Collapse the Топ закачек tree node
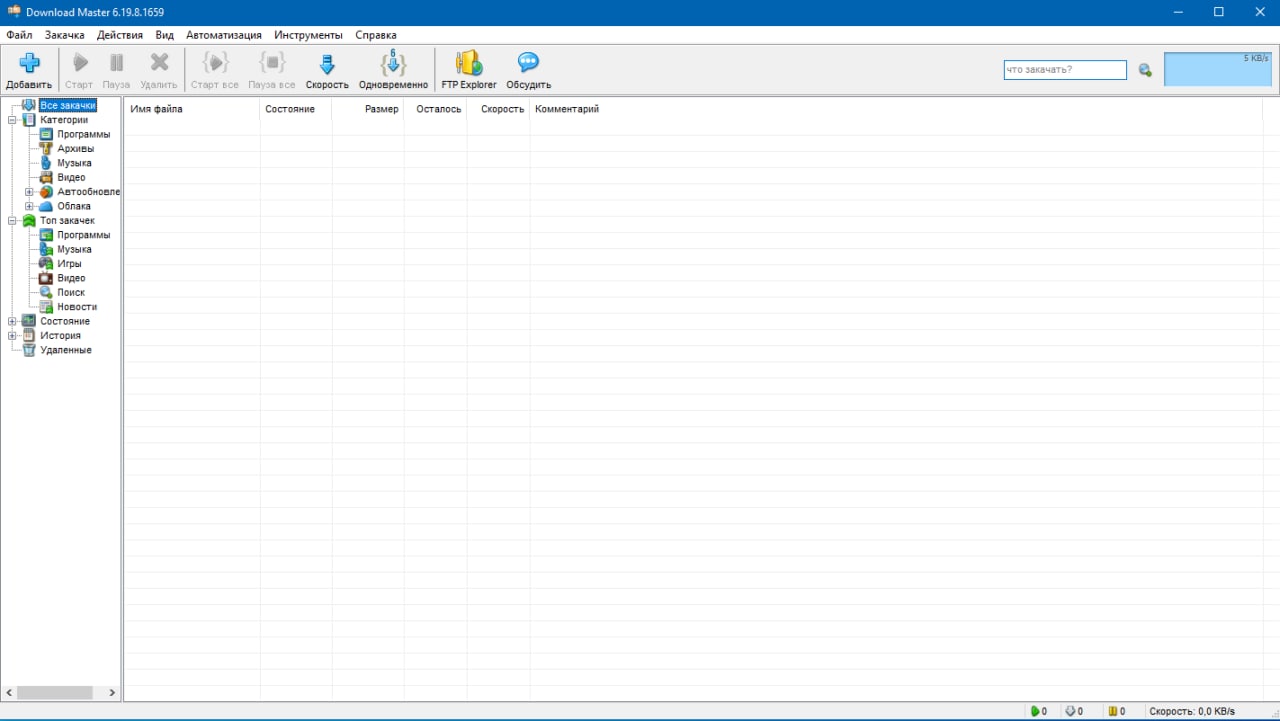Viewport: 1280px width, 721px height. pos(12,221)
